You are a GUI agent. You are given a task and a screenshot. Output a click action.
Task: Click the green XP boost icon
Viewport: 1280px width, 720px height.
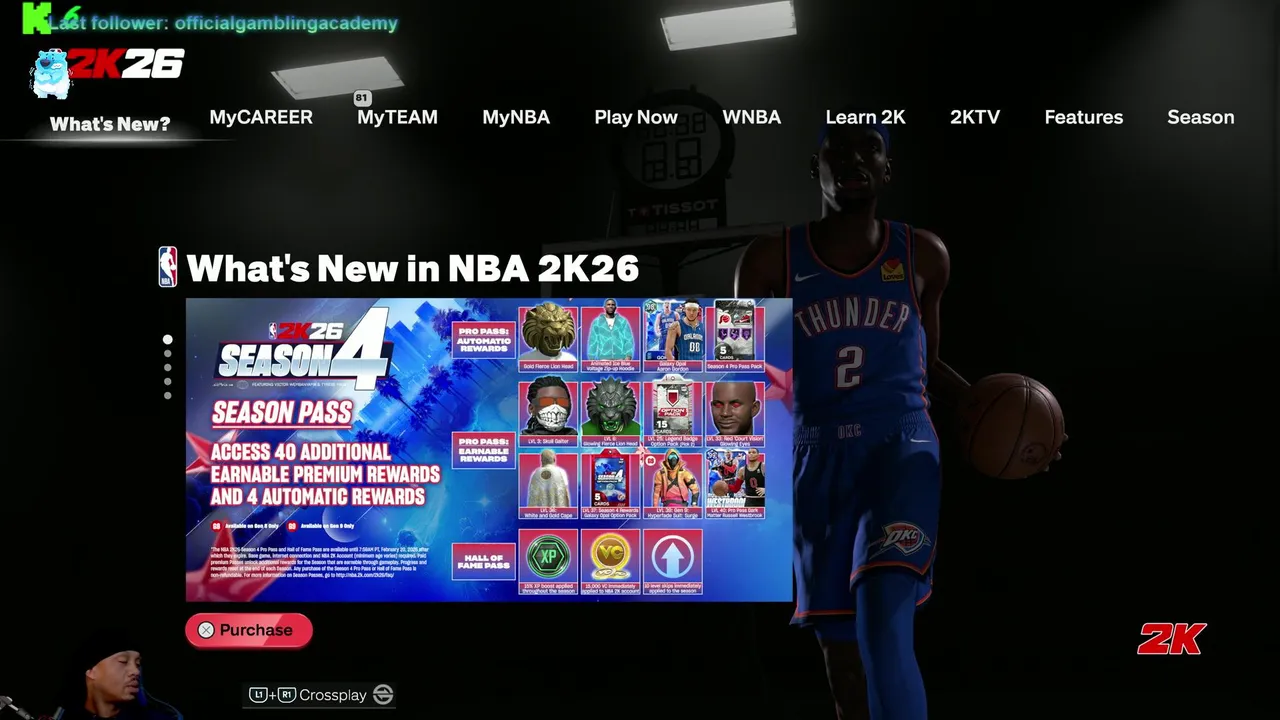pos(548,556)
